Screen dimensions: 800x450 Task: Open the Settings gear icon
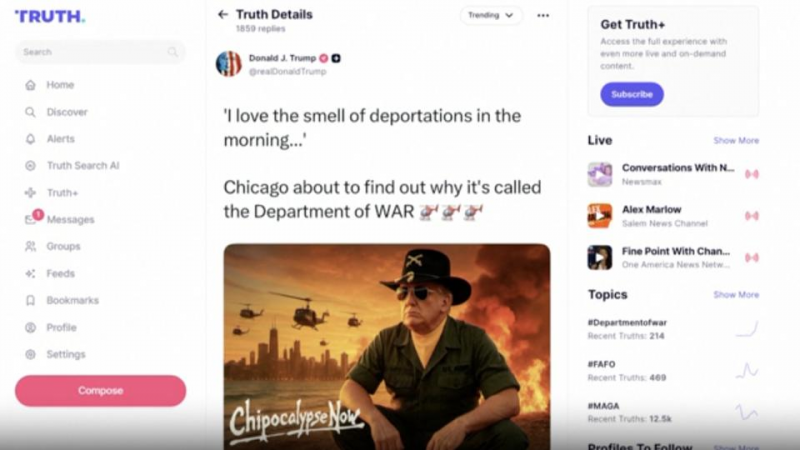[31, 354]
